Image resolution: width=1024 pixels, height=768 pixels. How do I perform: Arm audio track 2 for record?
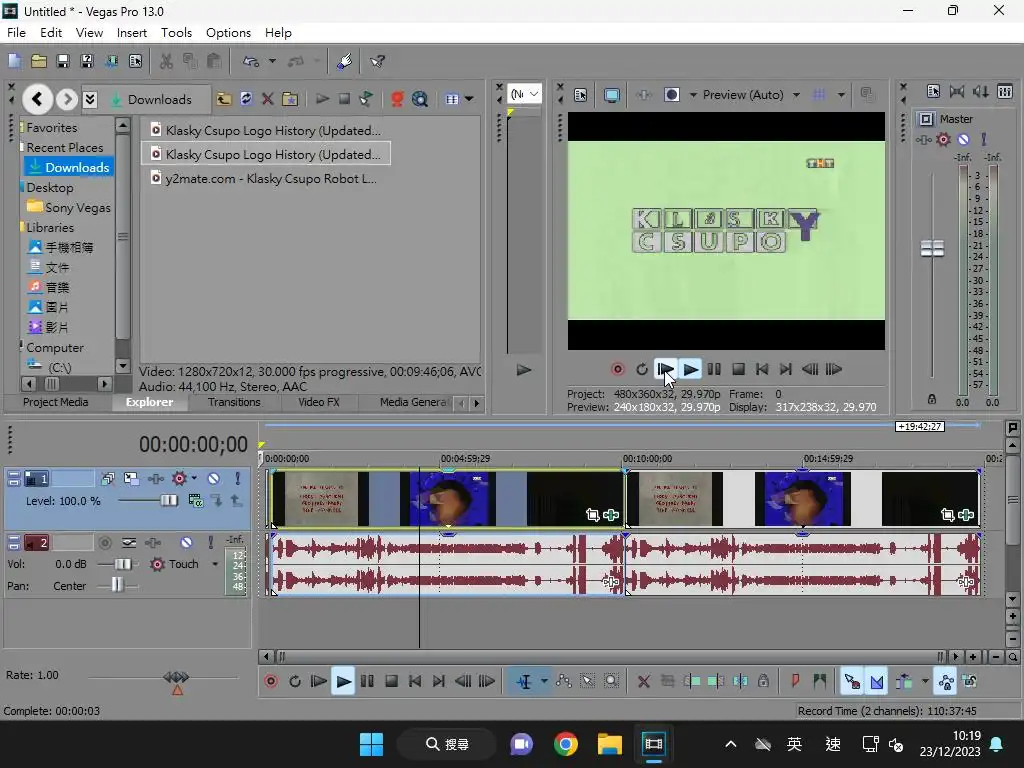click(x=104, y=542)
